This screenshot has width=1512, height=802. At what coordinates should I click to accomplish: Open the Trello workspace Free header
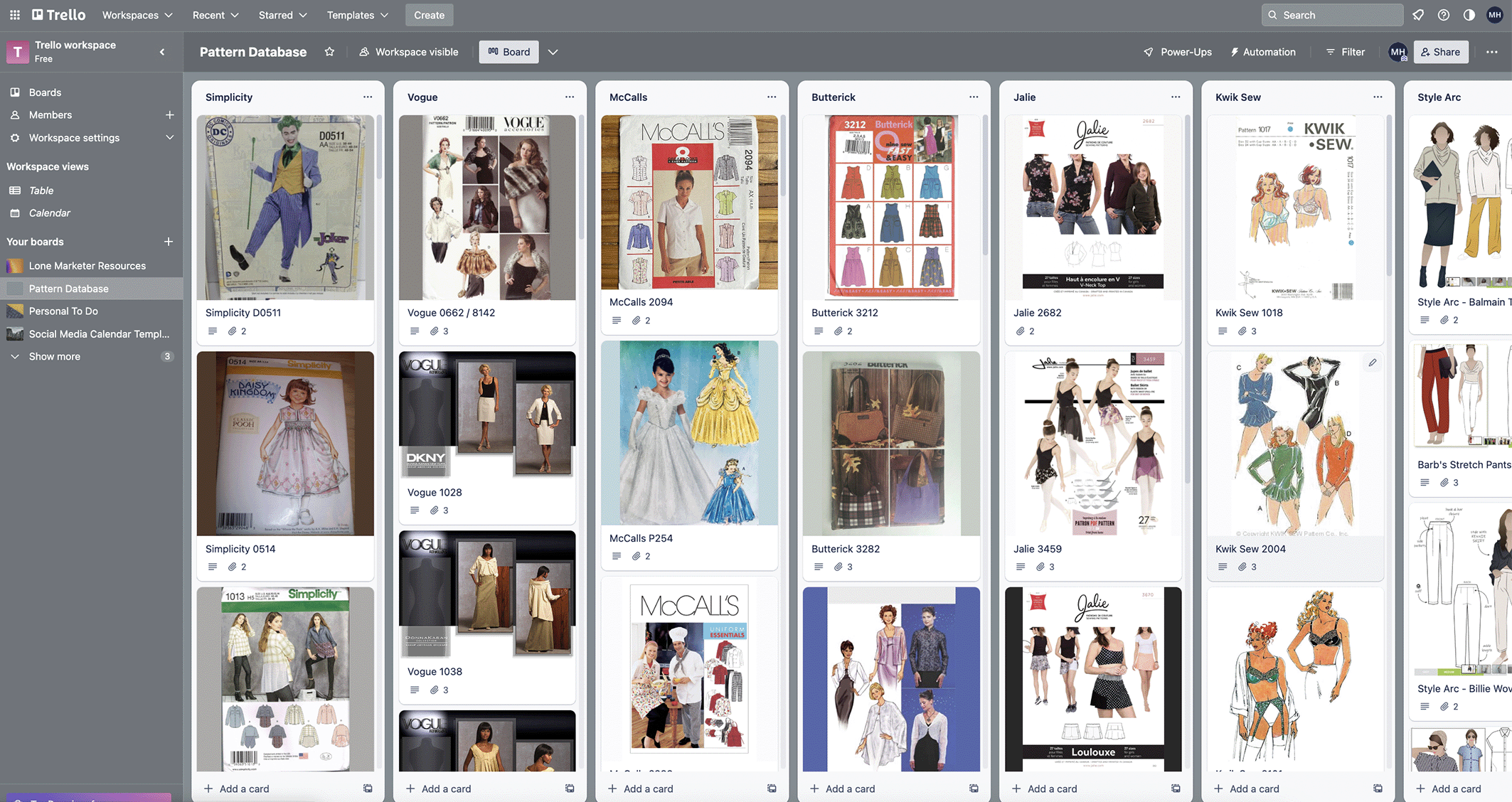[x=75, y=52]
